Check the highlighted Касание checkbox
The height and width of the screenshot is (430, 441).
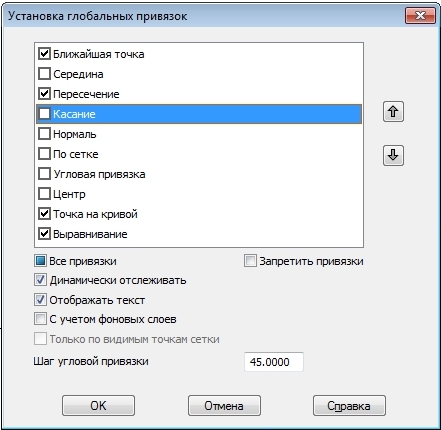coord(44,114)
